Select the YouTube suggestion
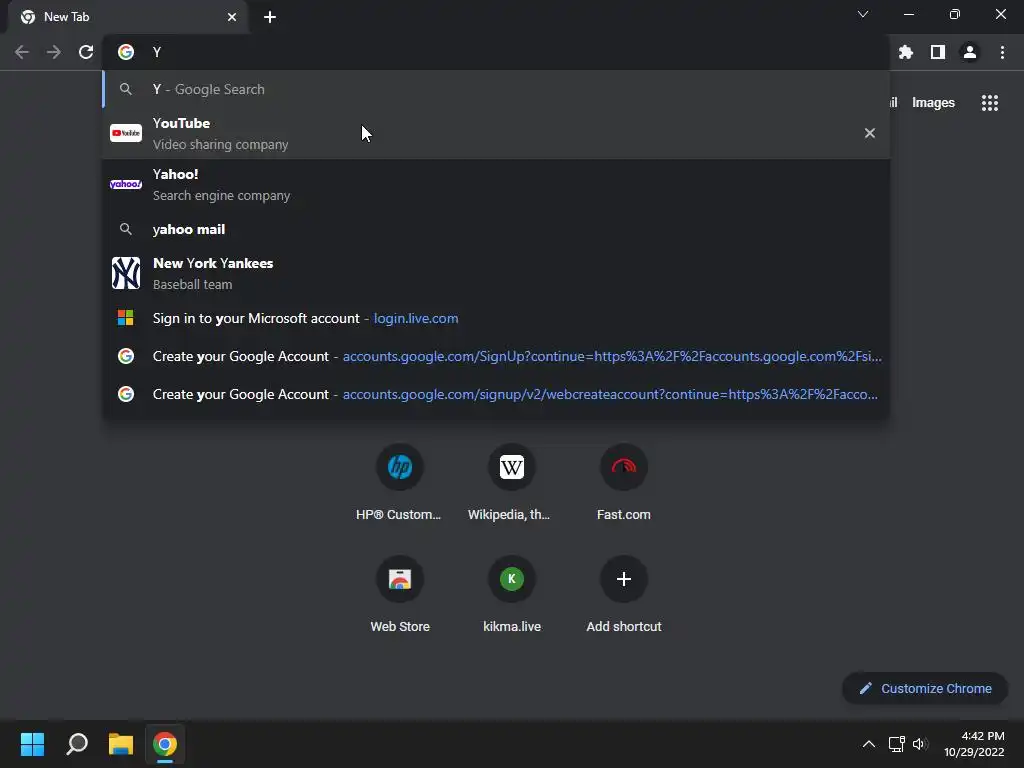 coord(496,133)
